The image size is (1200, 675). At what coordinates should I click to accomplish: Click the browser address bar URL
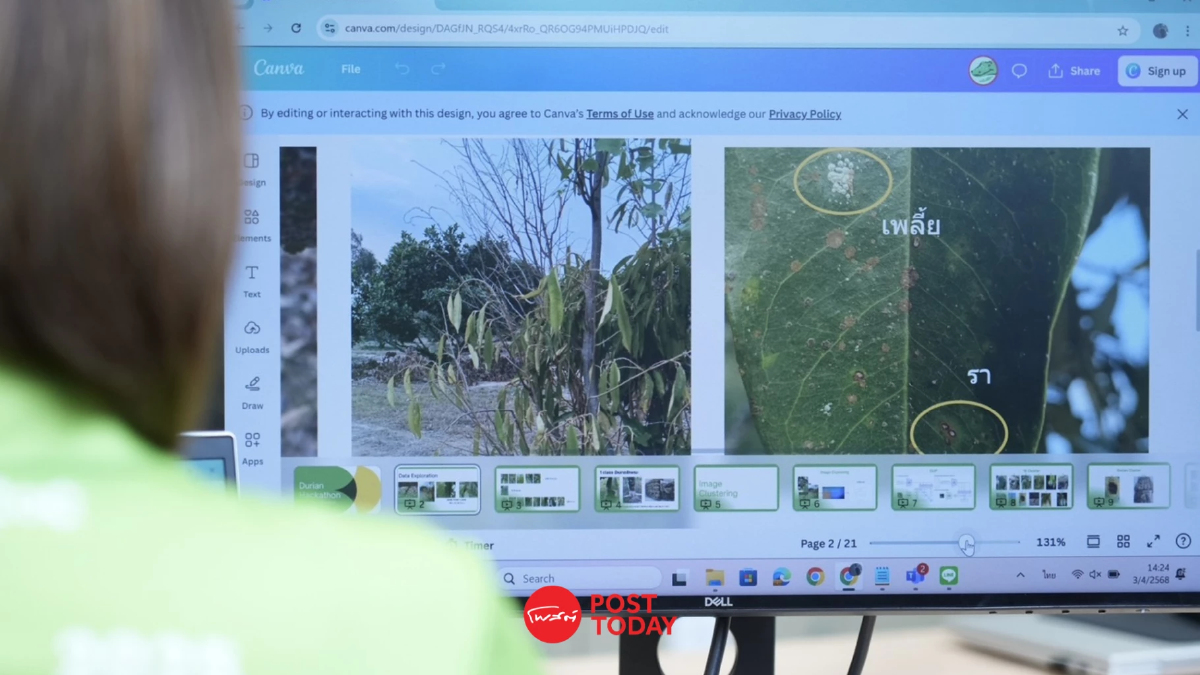pos(506,29)
